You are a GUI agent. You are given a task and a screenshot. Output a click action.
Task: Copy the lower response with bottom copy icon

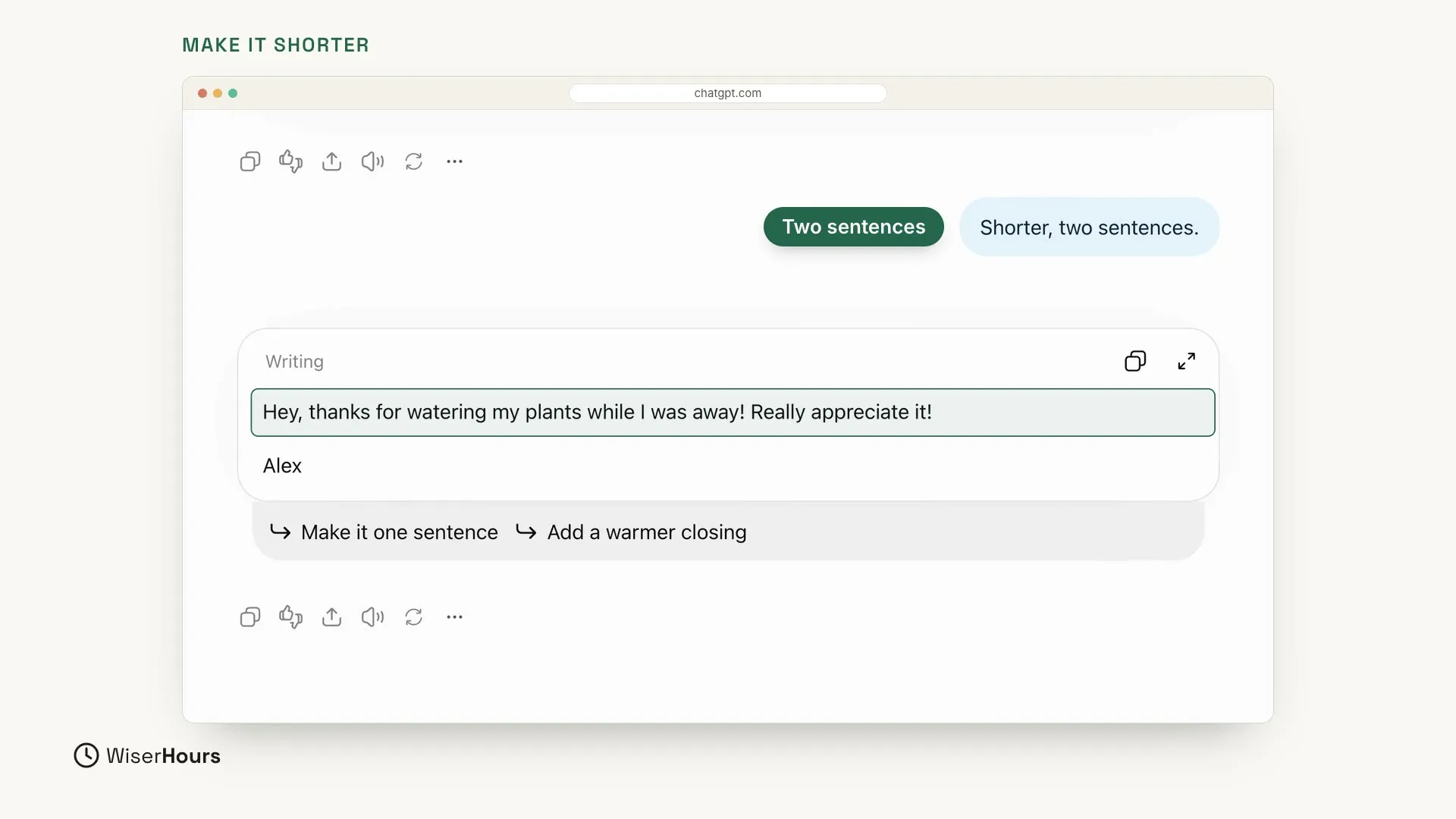[x=250, y=617]
